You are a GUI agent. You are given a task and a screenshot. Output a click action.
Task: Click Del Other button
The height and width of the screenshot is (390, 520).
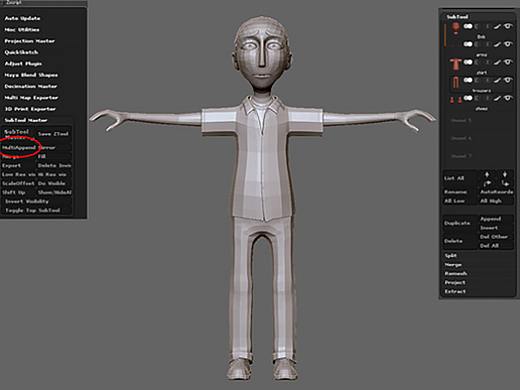click(494, 237)
